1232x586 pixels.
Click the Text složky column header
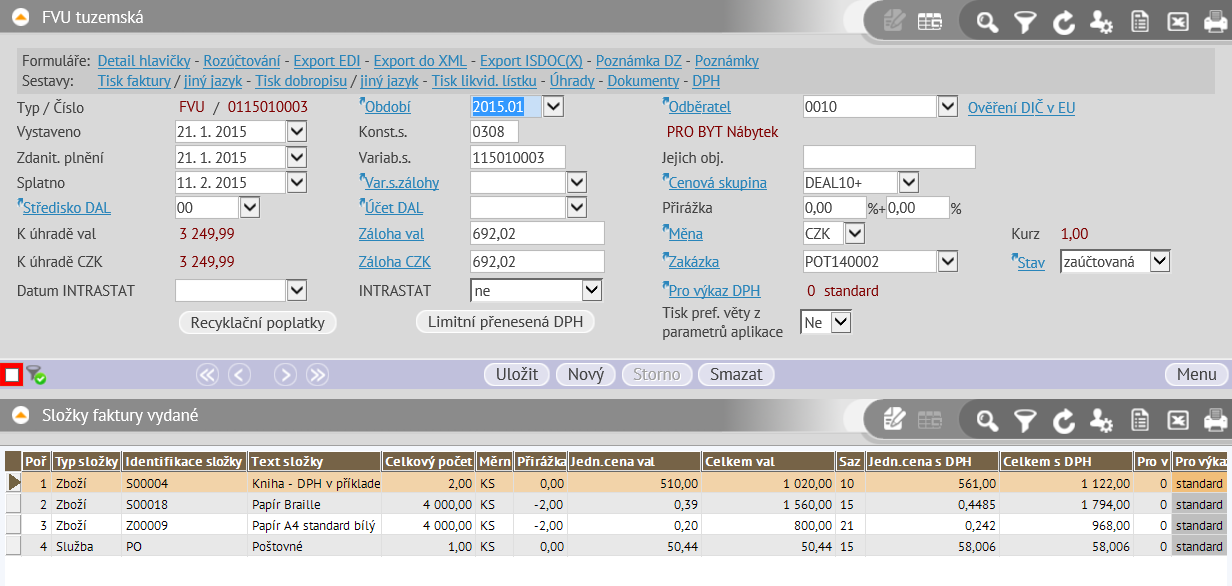pyautogui.click(x=315, y=461)
